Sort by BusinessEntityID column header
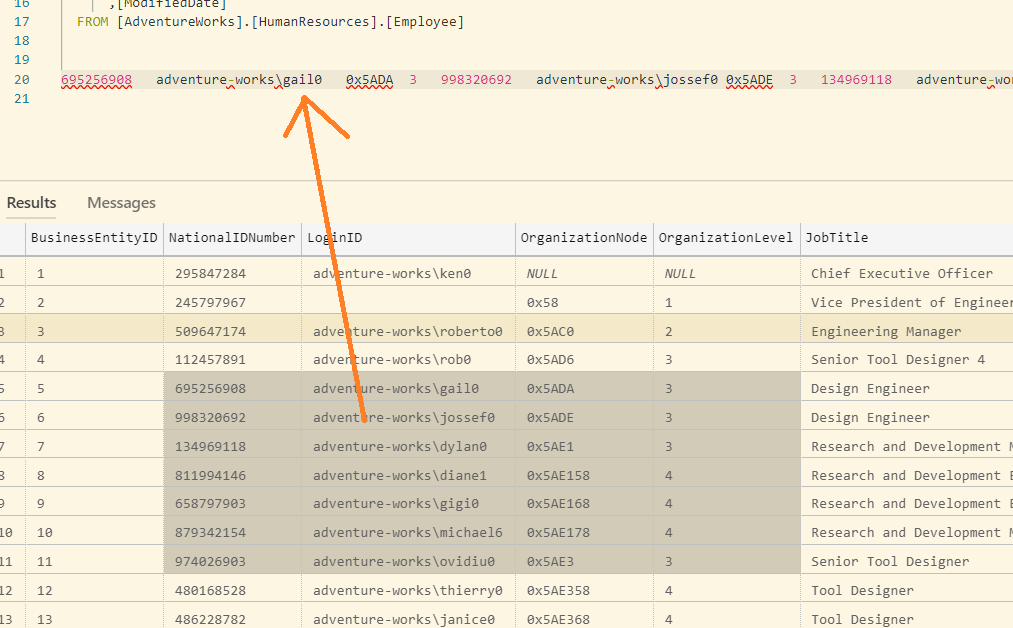This screenshot has width=1013, height=628. [94, 238]
